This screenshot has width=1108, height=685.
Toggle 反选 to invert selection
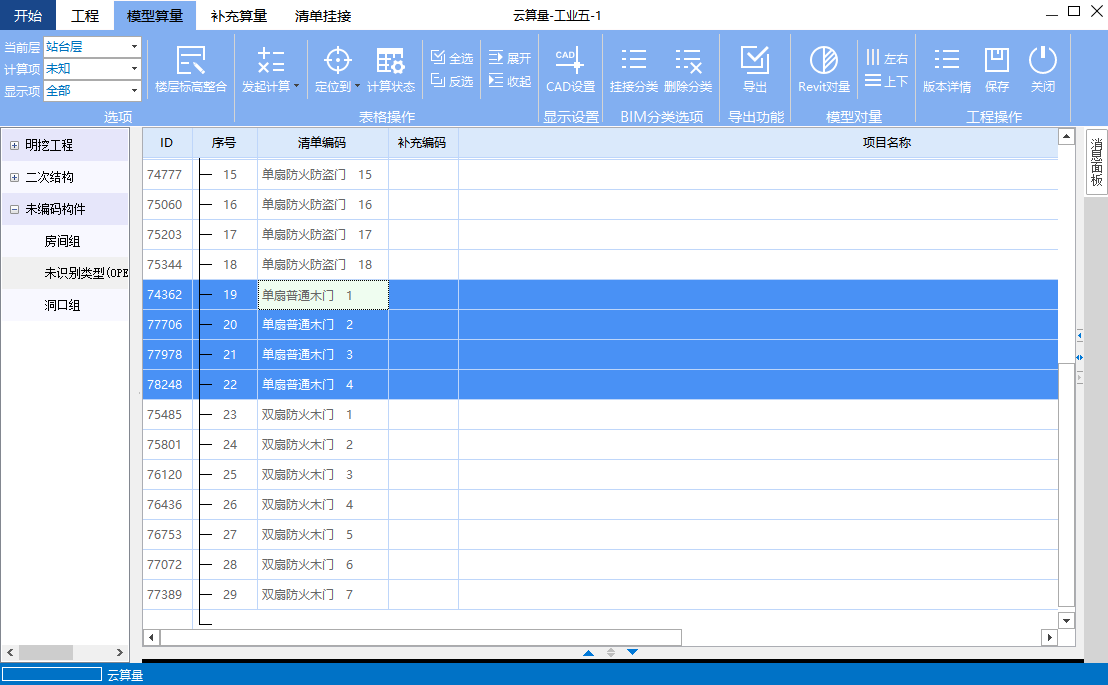pyautogui.click(x=452, y=81)
